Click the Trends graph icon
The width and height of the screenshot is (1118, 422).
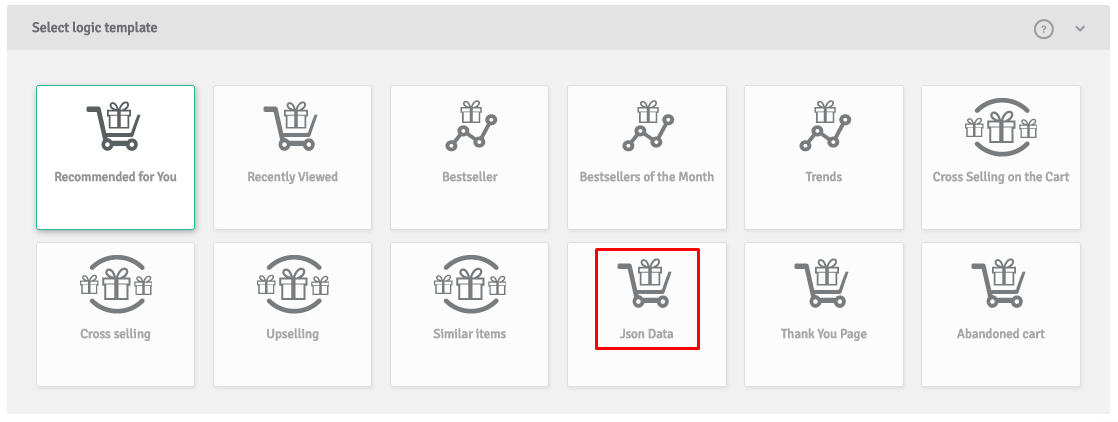[824, 126]
